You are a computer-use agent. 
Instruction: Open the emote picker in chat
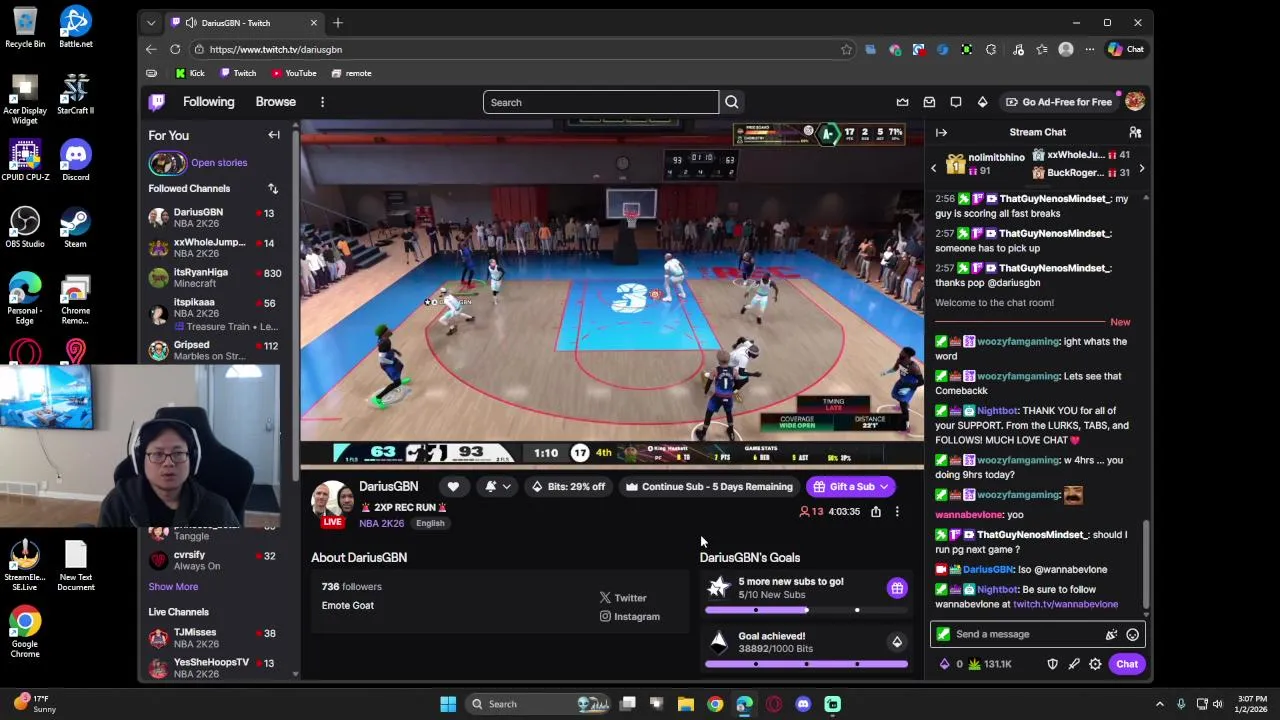point(1132,634)
